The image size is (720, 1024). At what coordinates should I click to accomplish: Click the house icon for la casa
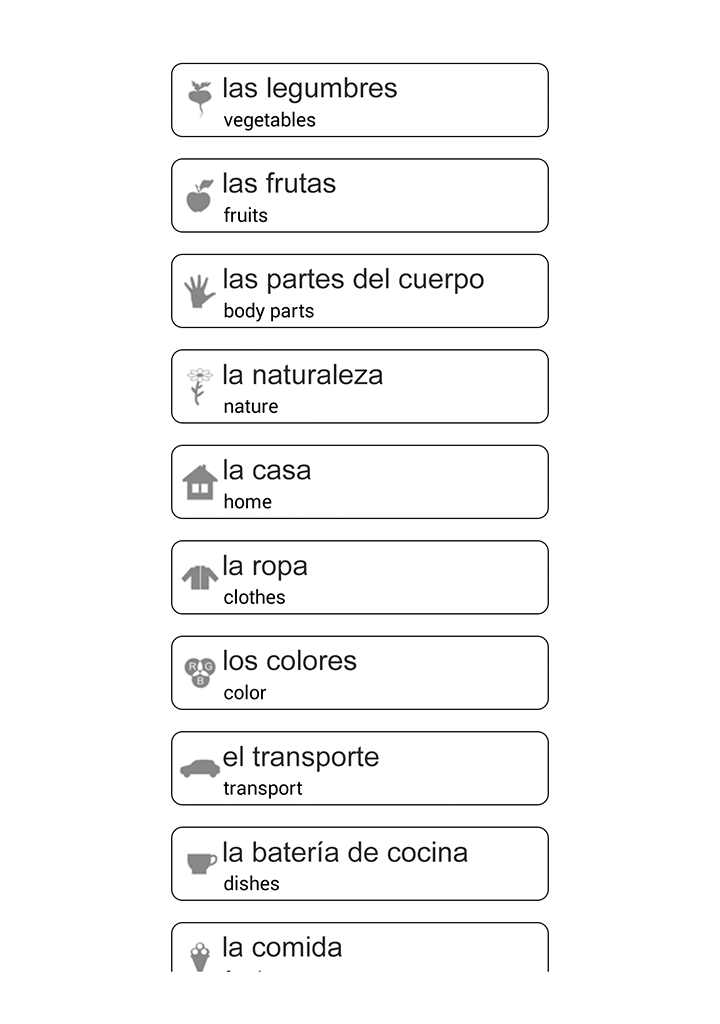(x=200, y=482)
